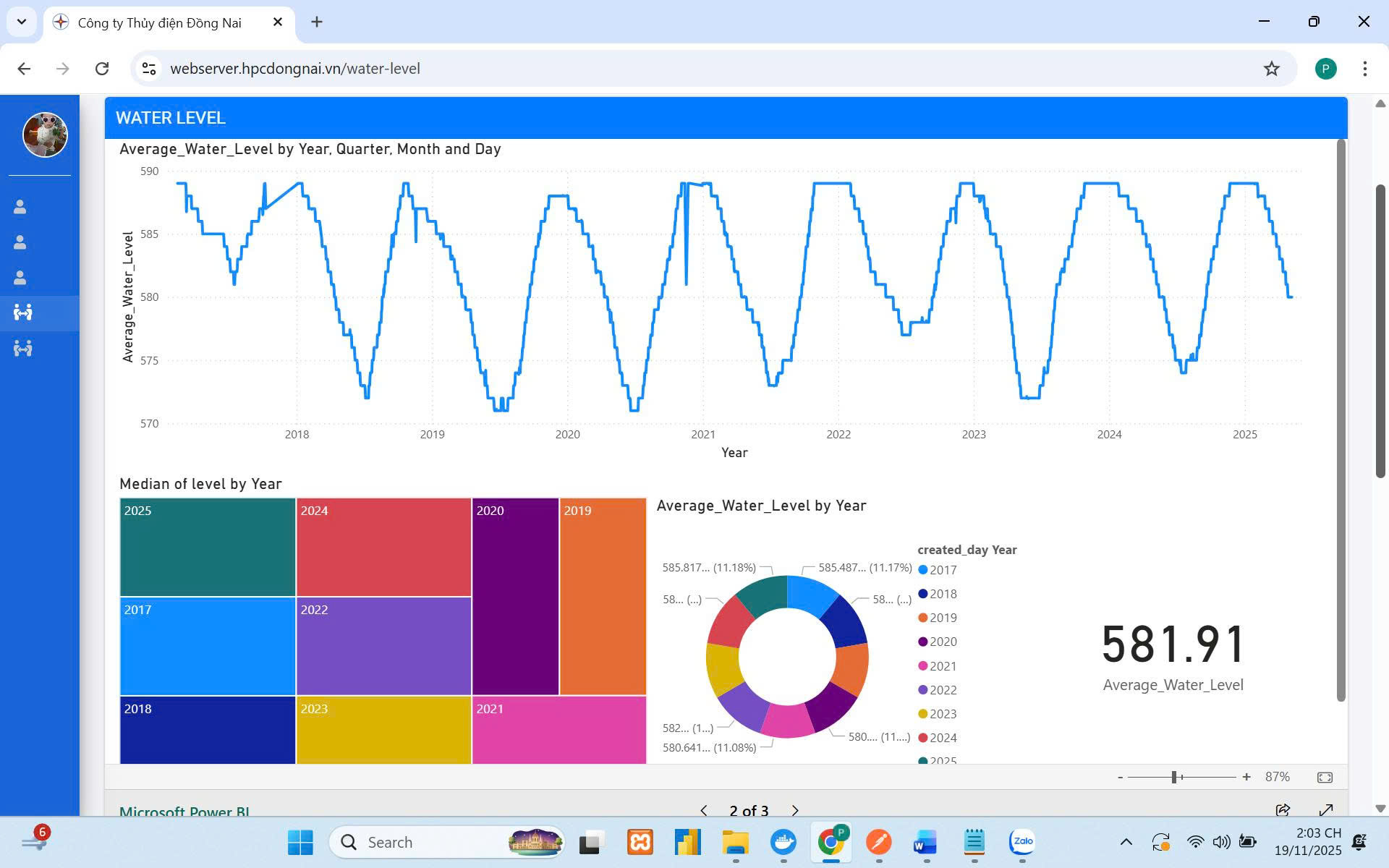The height and width of the screenshot is (868, 1389).
Task: Click the last sidebar icon below water-level
Action: [x=23, y=349]
